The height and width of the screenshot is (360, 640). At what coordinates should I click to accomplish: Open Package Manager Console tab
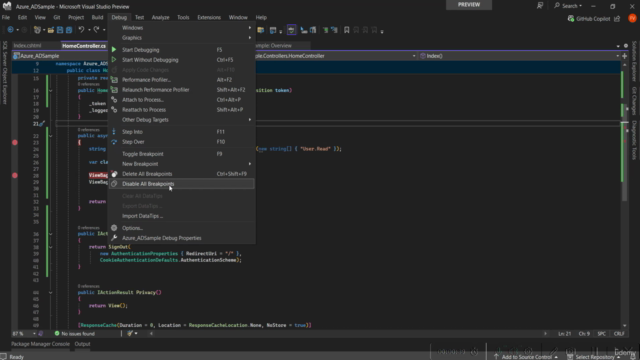[x=40, y=344]
